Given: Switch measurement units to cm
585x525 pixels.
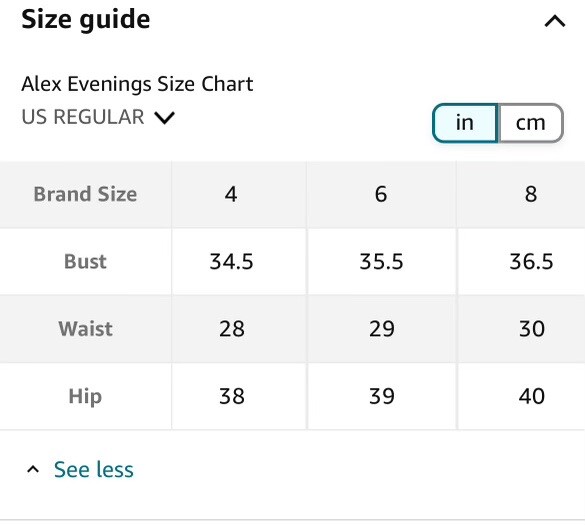Looking at the screenshot, I should pos(530,123).
